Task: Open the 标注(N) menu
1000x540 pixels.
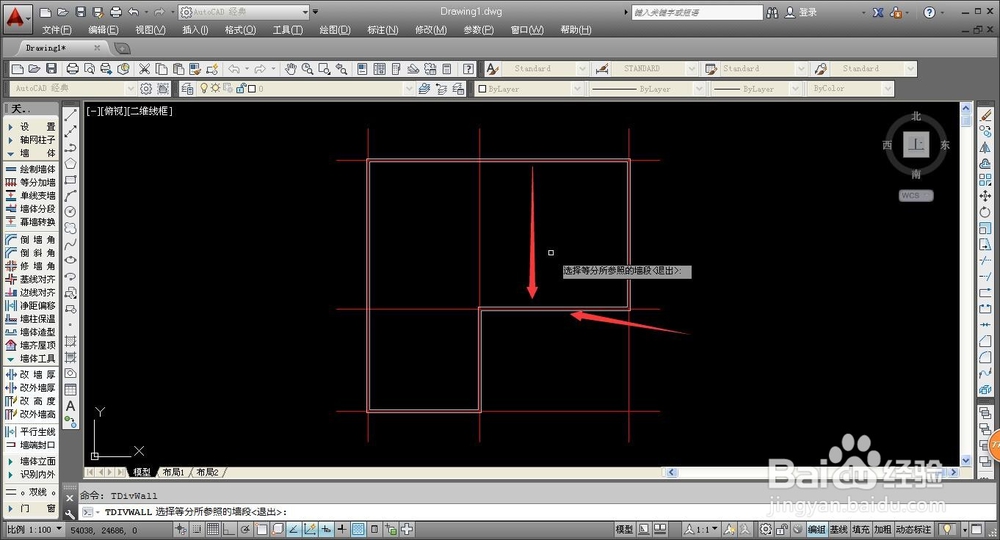Action: 383,30
